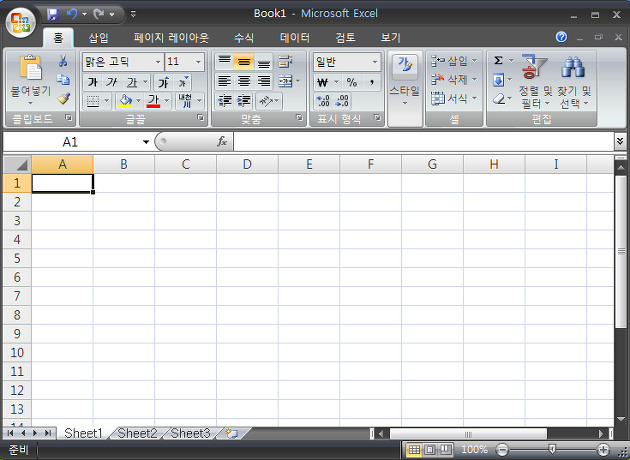Toggle underline formatting

(x=132, y=82)
